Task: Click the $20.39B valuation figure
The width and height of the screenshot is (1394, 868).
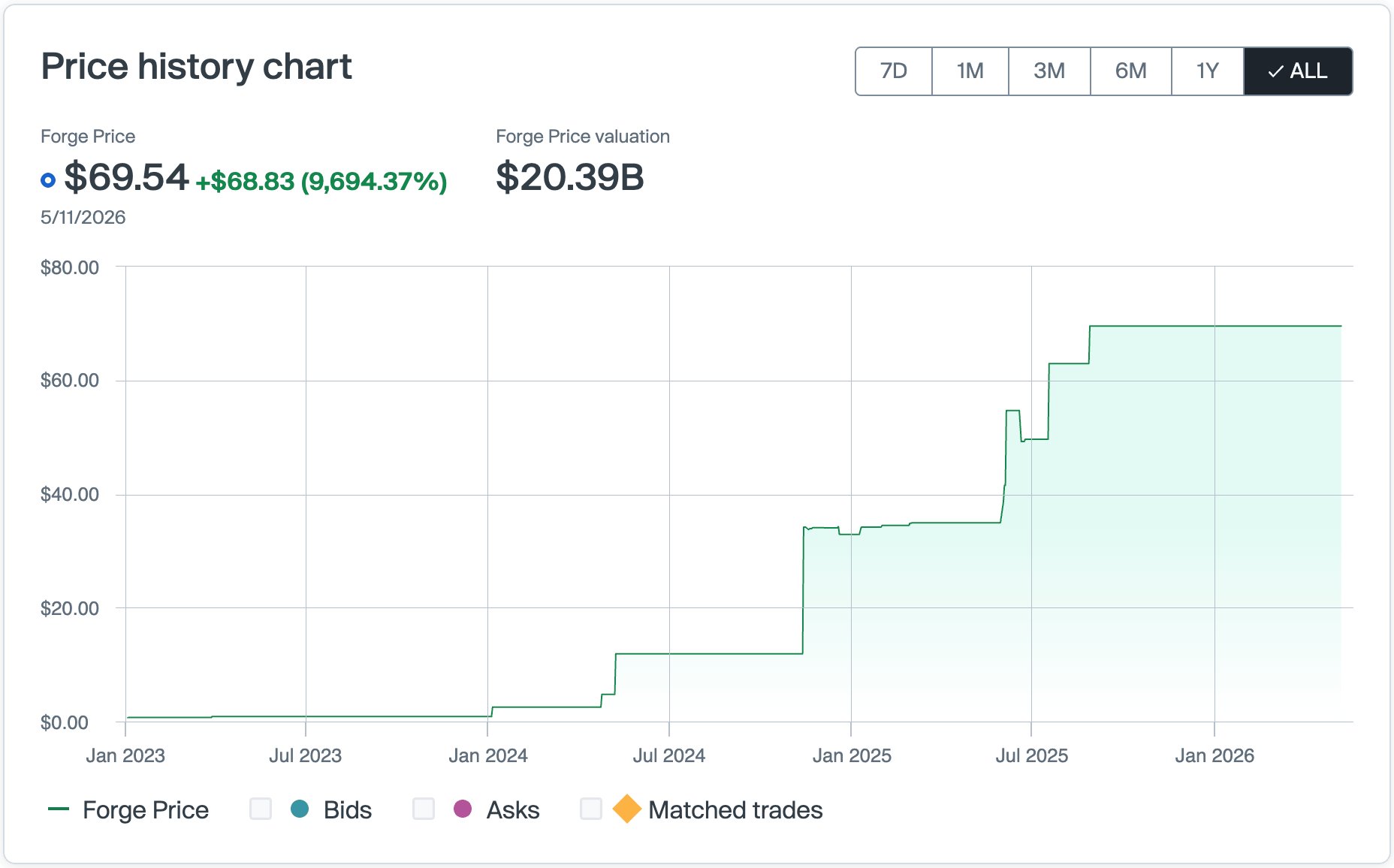Action: point(570,177)
